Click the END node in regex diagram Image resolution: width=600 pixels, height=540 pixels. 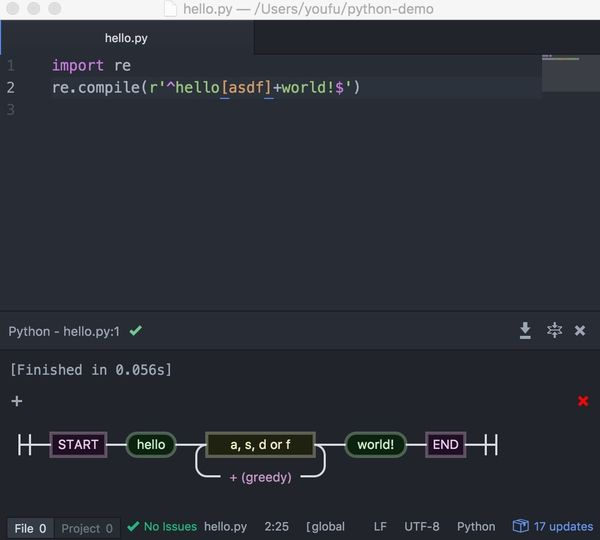[x=445, y=444]
